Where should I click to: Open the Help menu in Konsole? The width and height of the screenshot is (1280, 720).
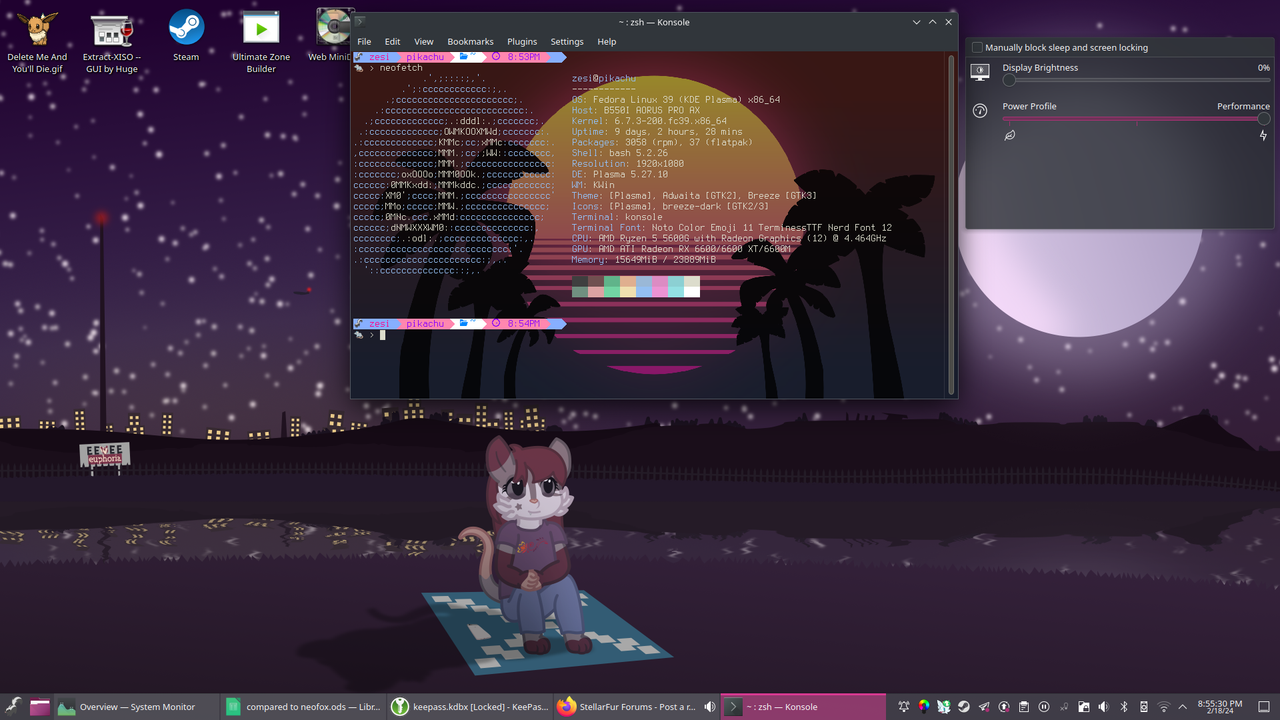pyautogui.click(x=607, y=42)
